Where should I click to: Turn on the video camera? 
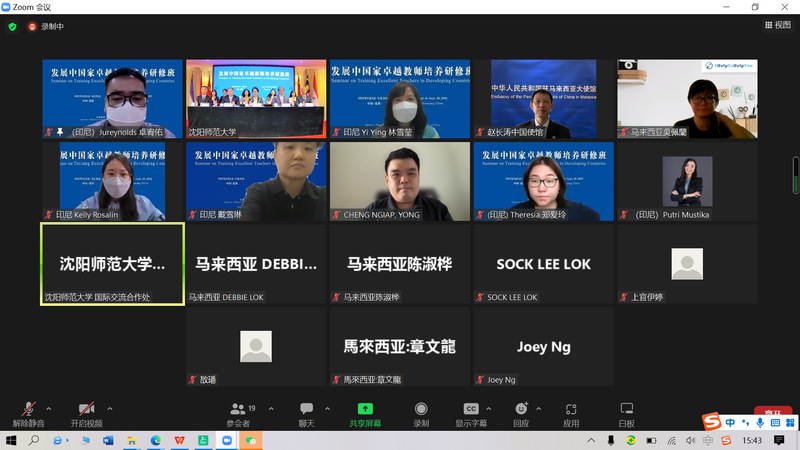pos(86,409)
